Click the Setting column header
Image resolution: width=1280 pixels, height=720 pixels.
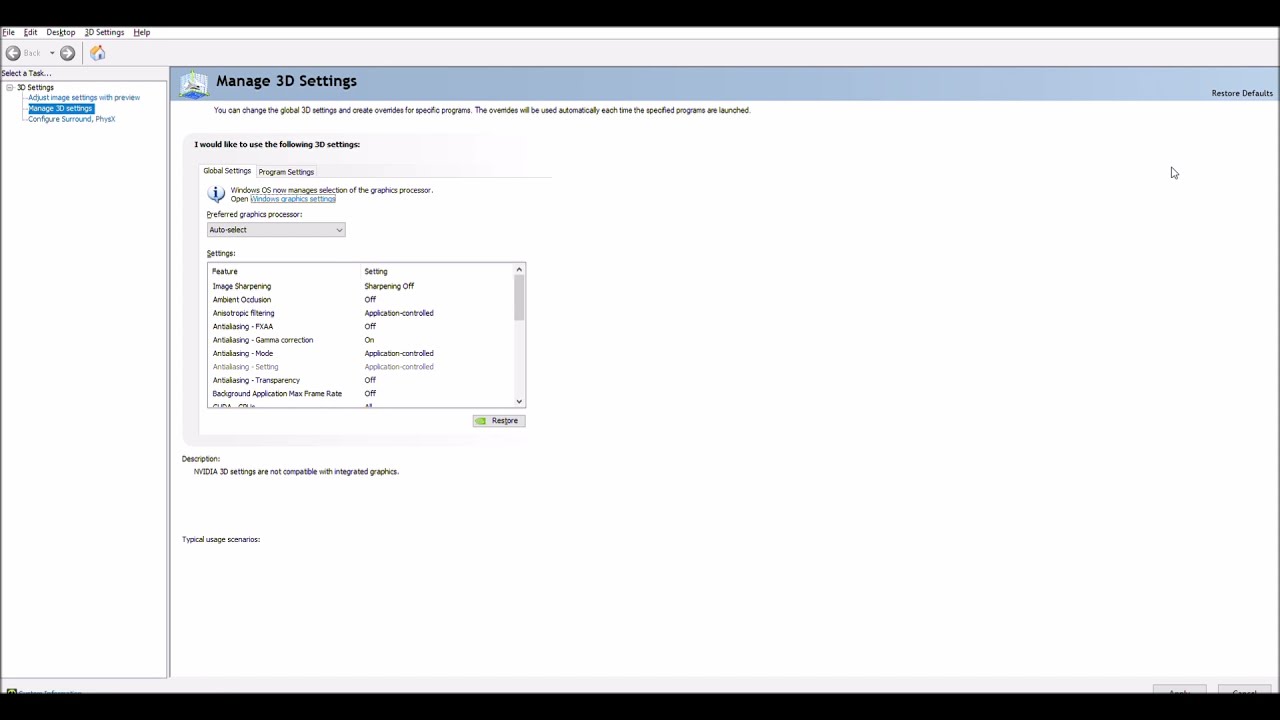(438, 272)
